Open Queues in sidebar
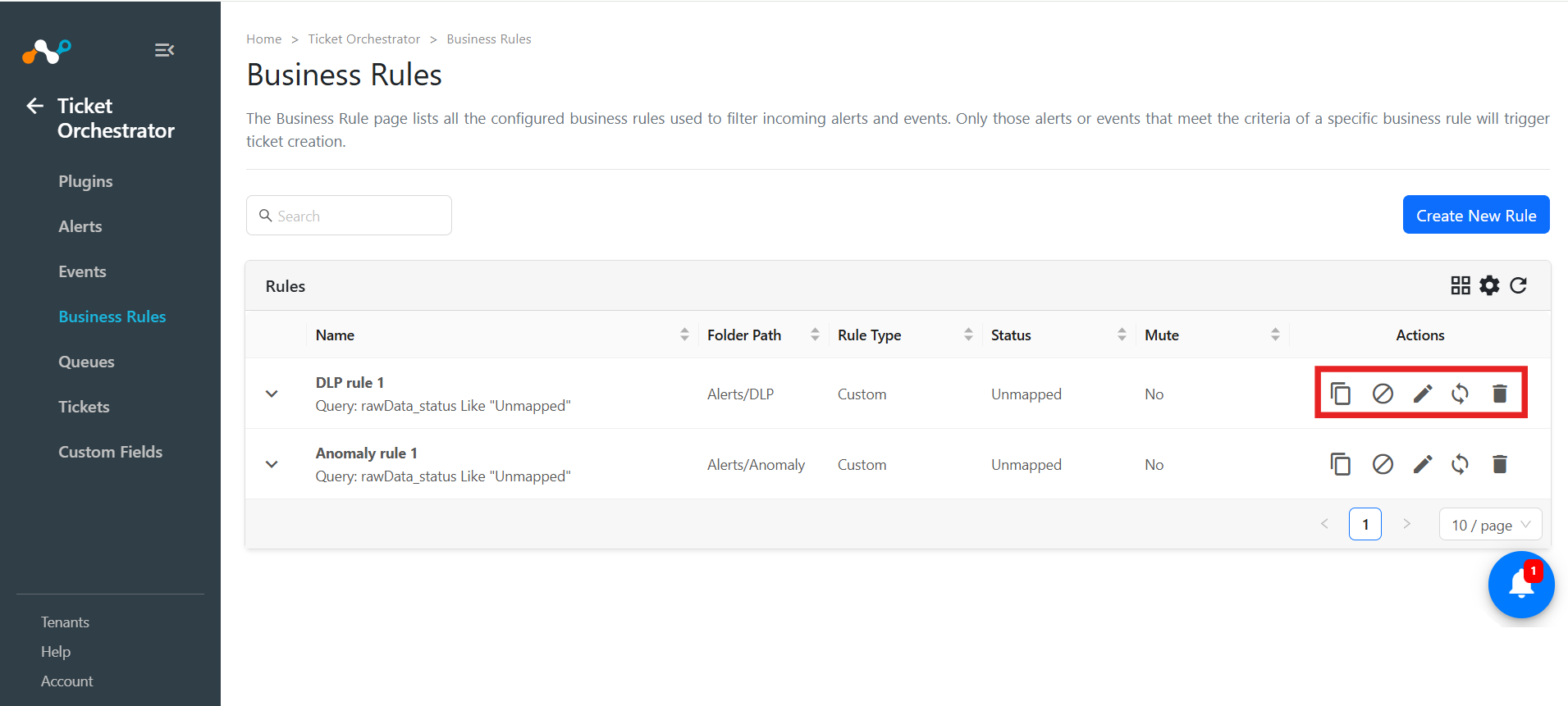The height and width of the screenshot is (706, 1568). click(x=86, y=362)
